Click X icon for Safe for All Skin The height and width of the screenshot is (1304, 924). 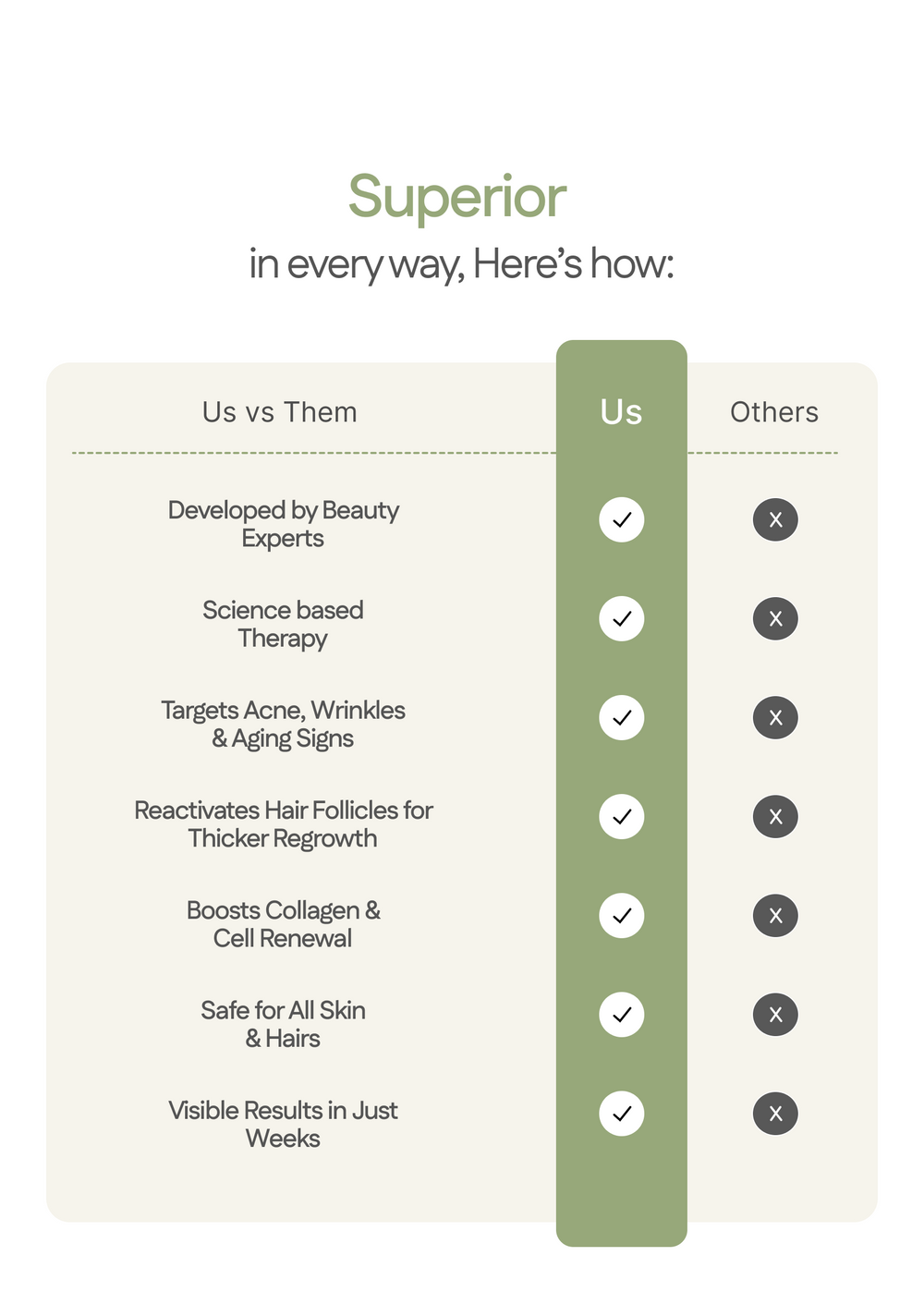pos(775,1014)
